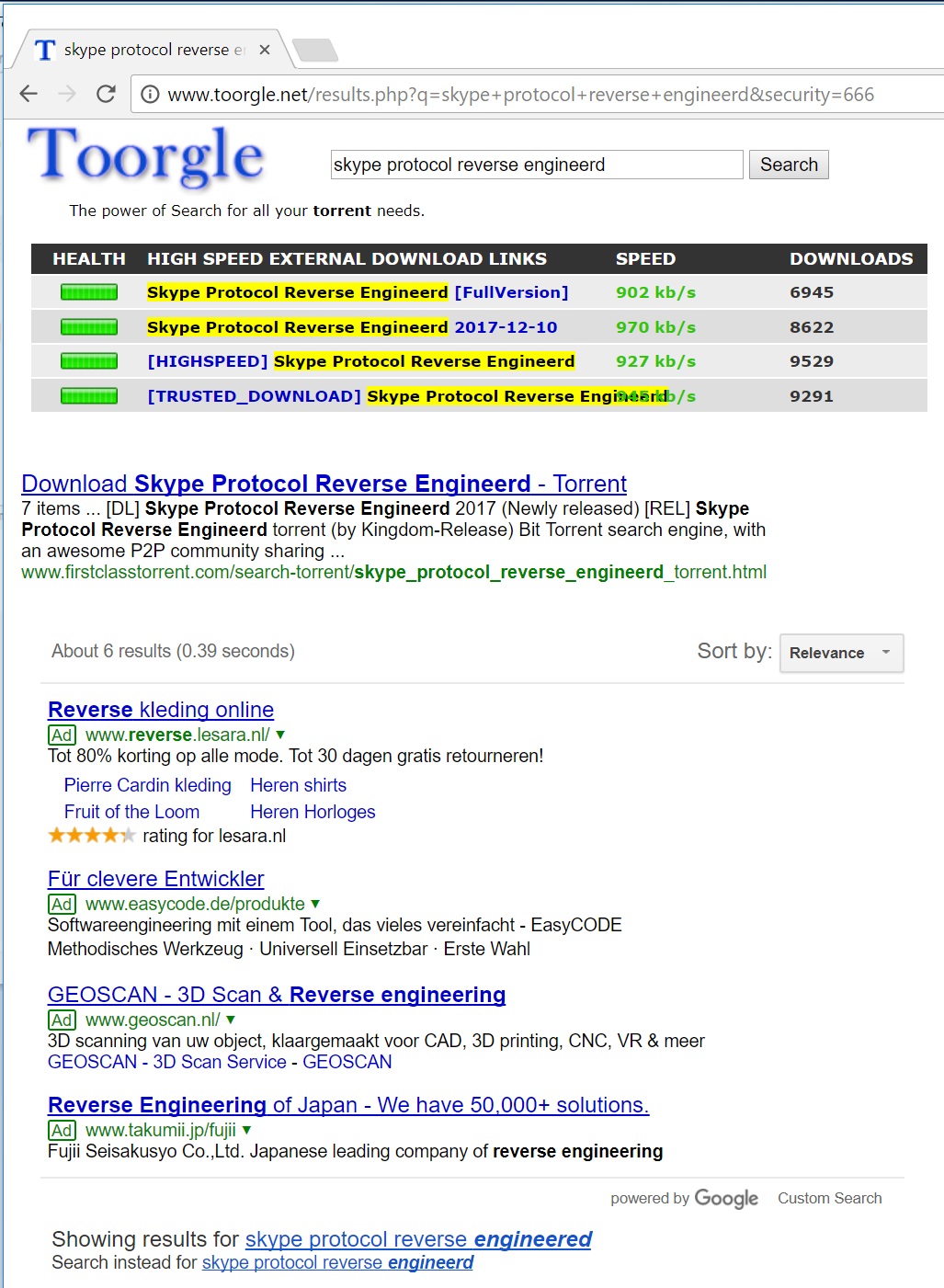Click the 970 kb/s speed value

tap(655, 327)
